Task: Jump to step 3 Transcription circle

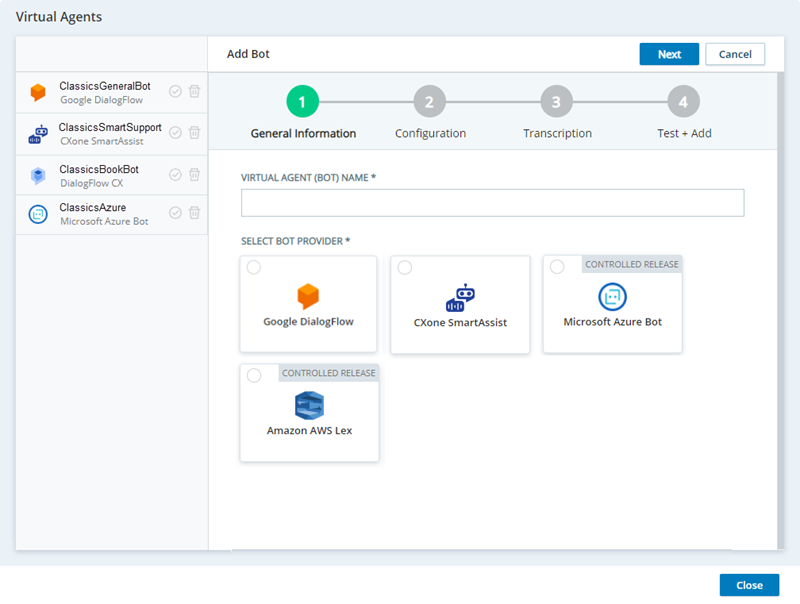Action: [x=556, y=102]
